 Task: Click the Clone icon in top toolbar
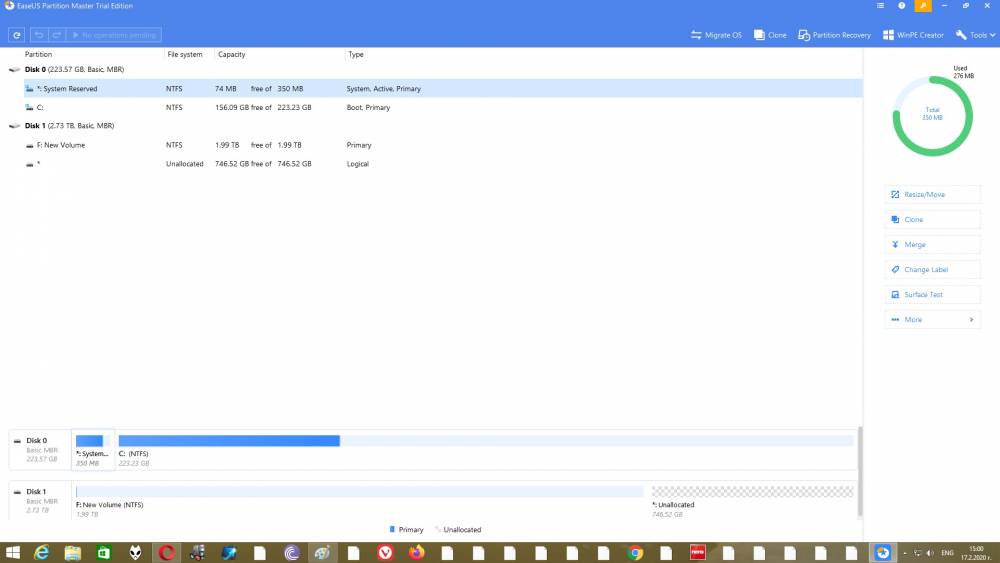tap(770, 35)
